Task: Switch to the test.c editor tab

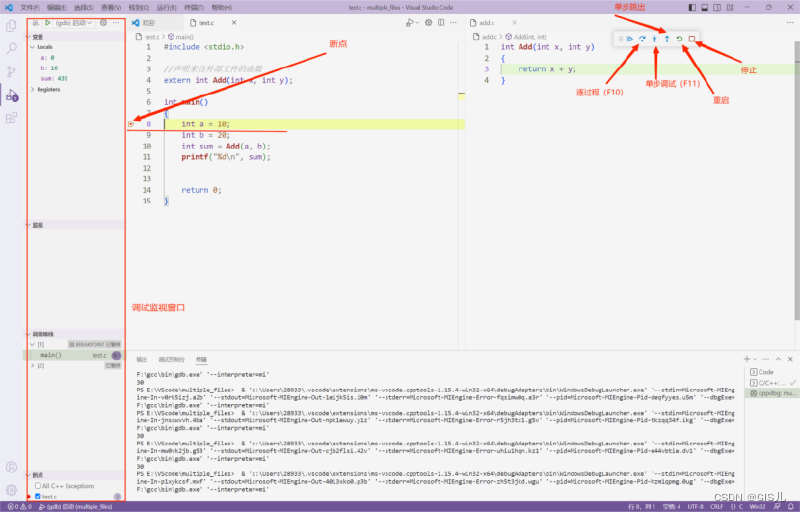Action: 211,22
